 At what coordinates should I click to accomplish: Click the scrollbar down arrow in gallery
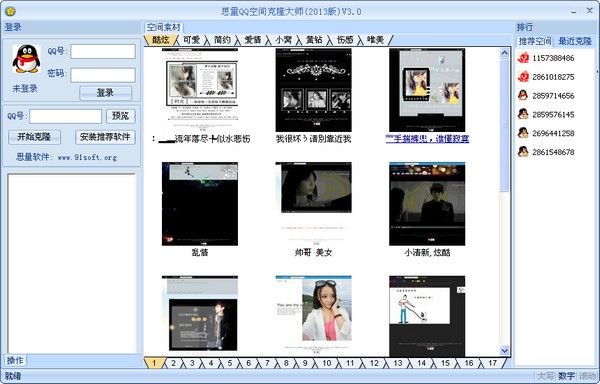pos(504,350)
